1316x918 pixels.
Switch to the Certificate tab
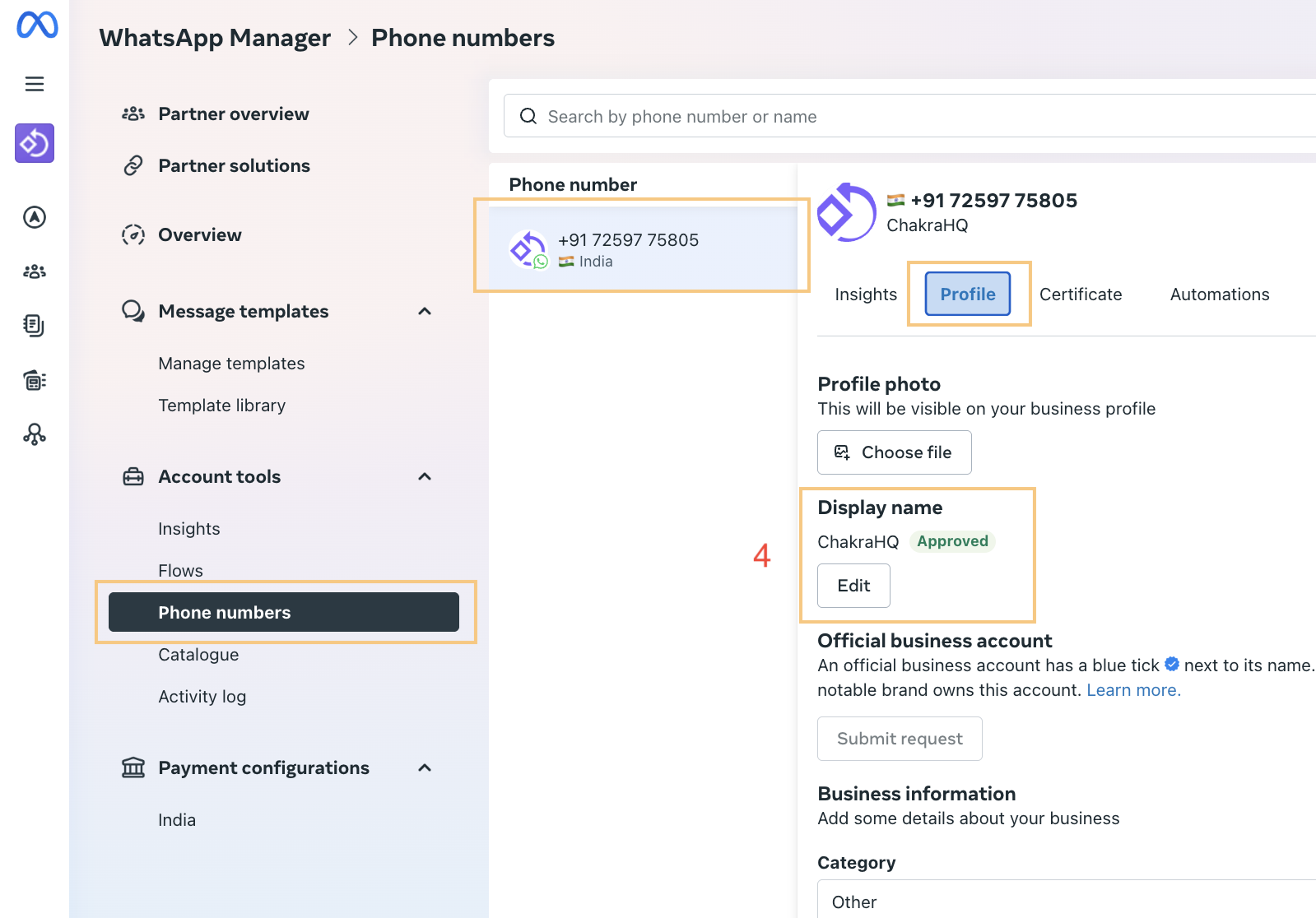point(1081,294)
